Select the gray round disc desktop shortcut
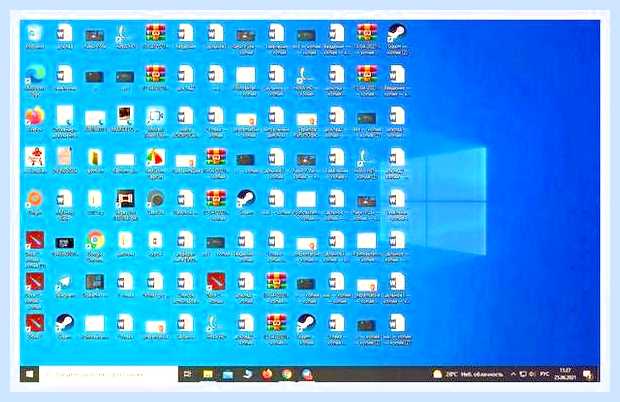 click(155, 202)
